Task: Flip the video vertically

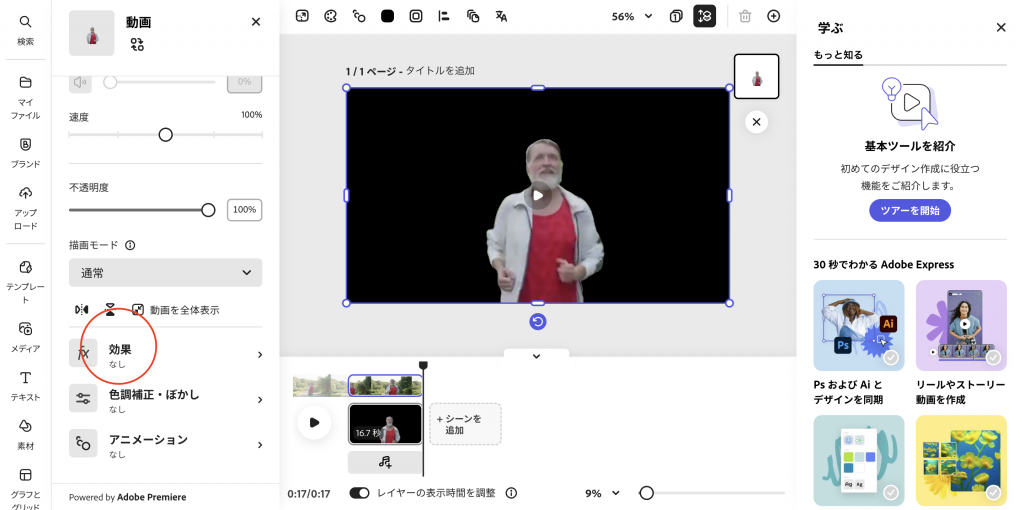Action: click(110, 310)
